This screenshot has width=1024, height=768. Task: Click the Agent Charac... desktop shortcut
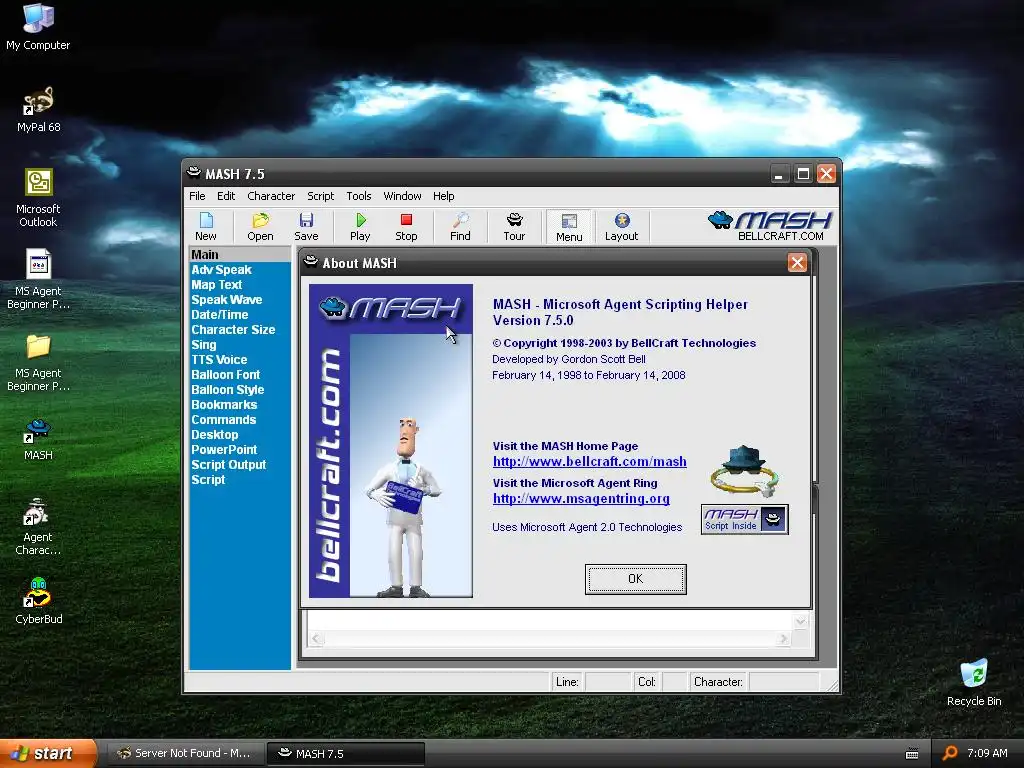click(38, 526)
